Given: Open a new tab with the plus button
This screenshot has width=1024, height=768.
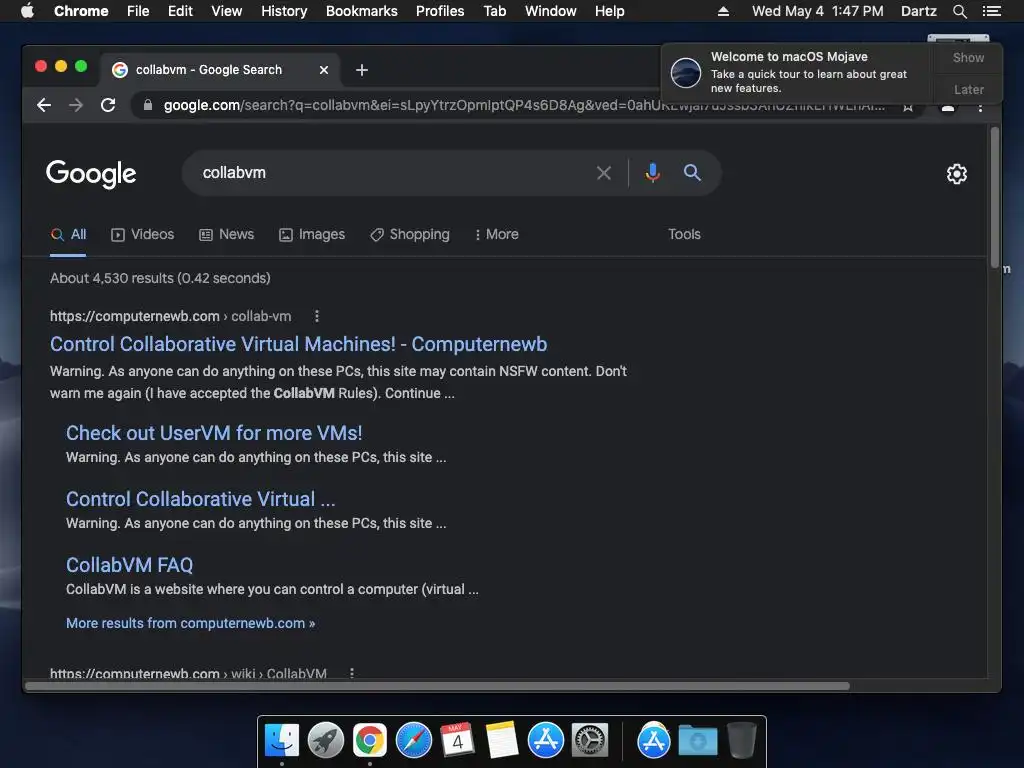Looking at the screenshot, I should (x=362, y=70).
